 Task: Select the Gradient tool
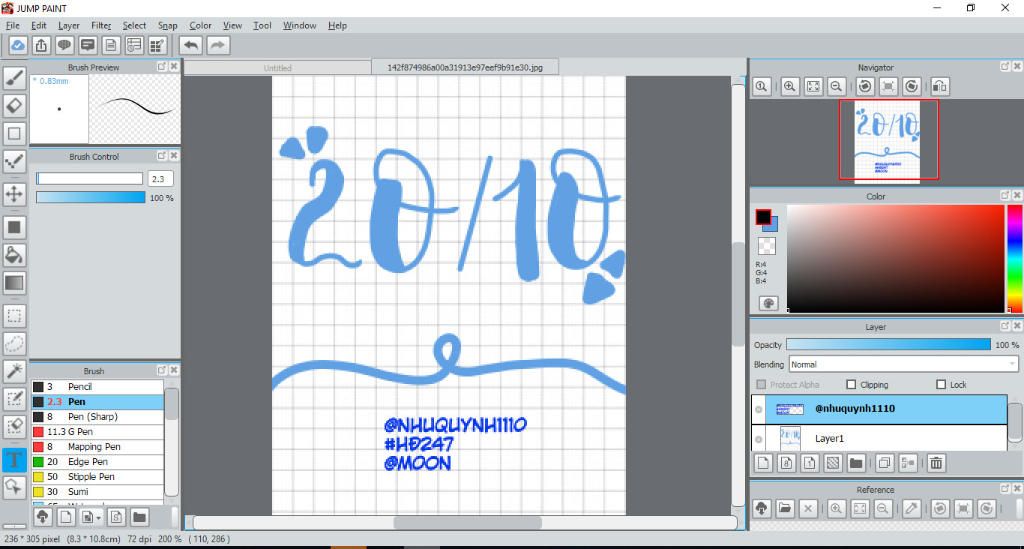click(14, 283)
